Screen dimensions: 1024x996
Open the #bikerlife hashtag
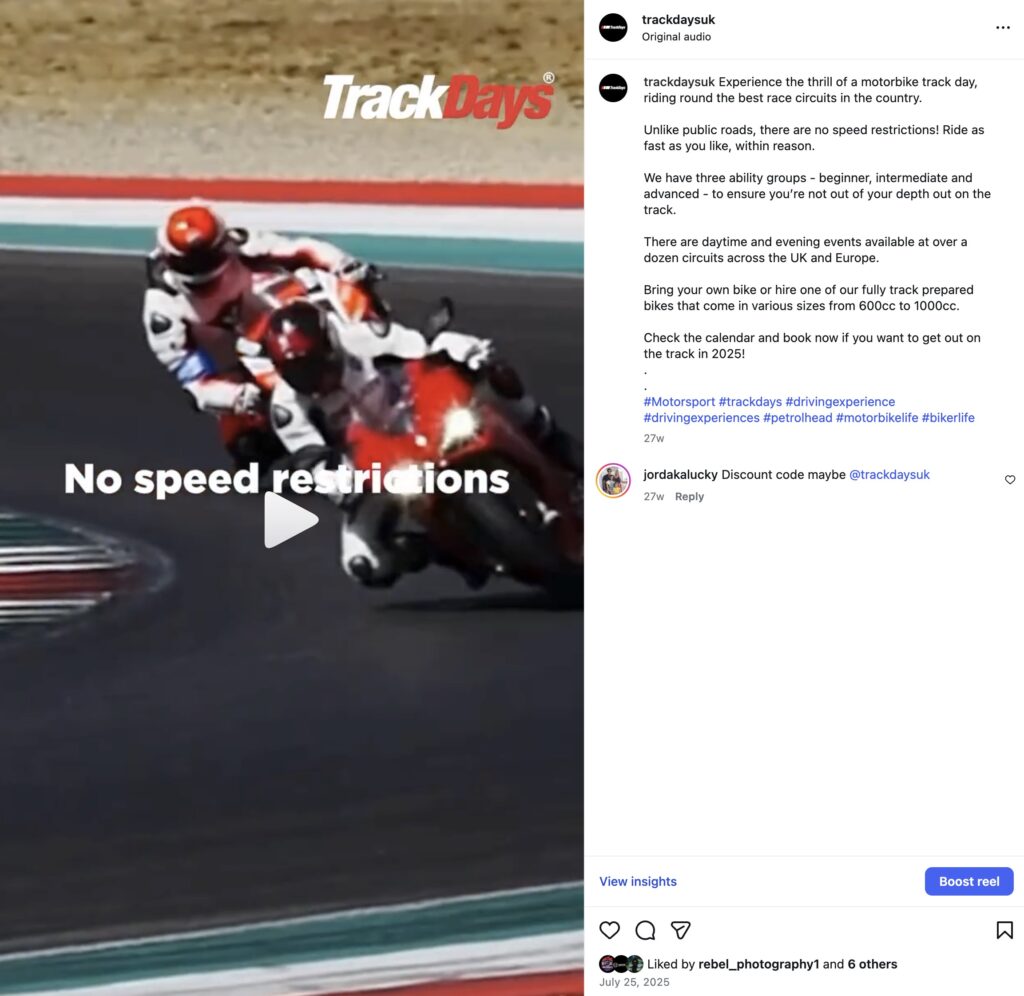click(x=948, y=418)
